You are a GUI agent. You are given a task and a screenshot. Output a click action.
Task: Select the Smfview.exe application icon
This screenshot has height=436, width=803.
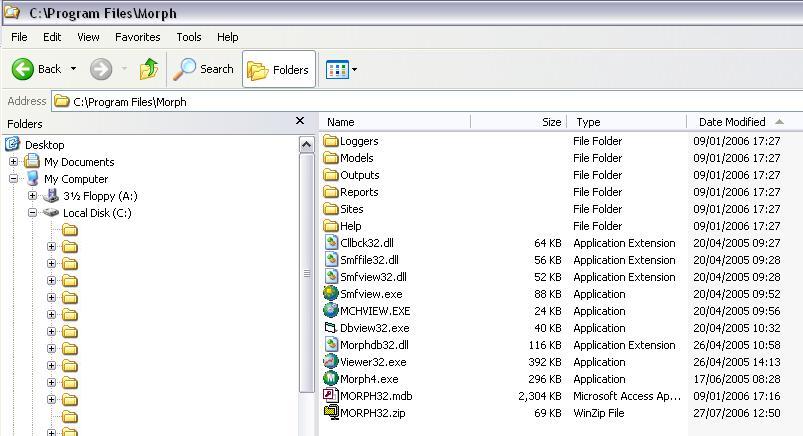pos(331,294)
